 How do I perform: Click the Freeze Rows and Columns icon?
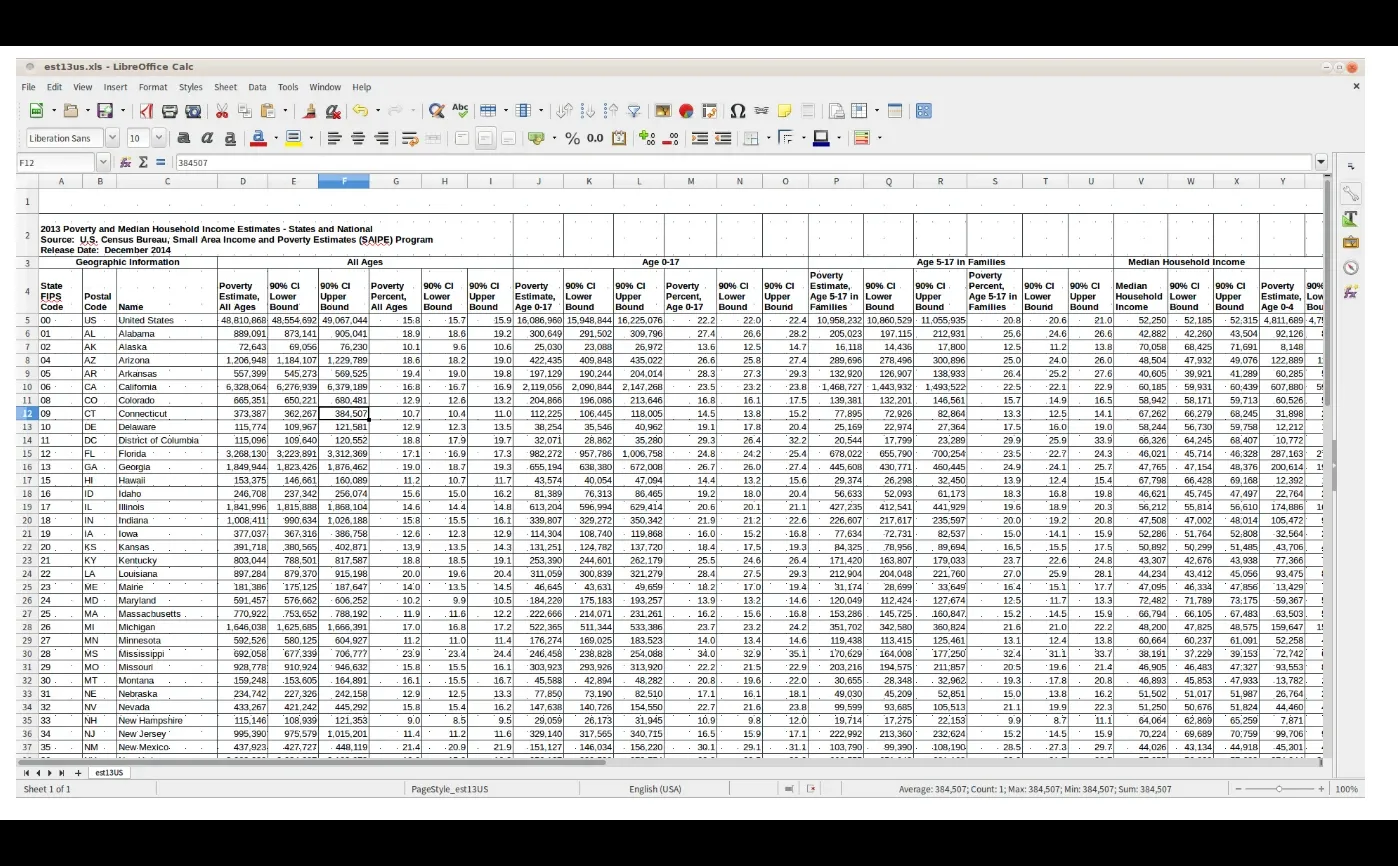tap(859, 111)
